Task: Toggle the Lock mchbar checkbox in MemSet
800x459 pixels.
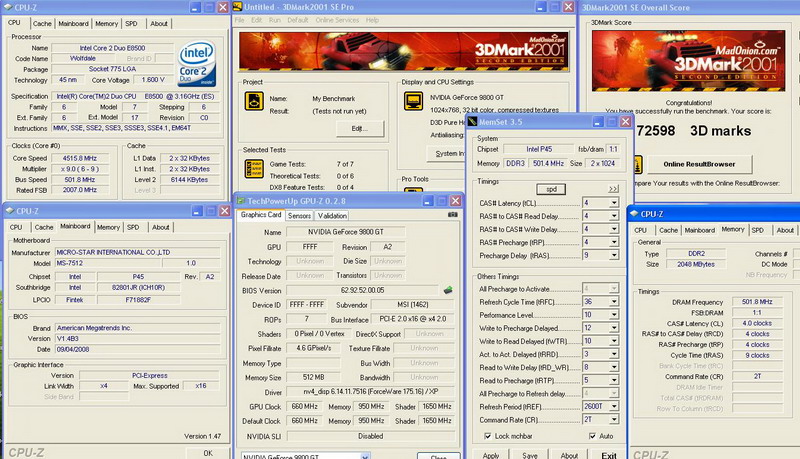Action: pyautogui.click(x=488, y=436)
